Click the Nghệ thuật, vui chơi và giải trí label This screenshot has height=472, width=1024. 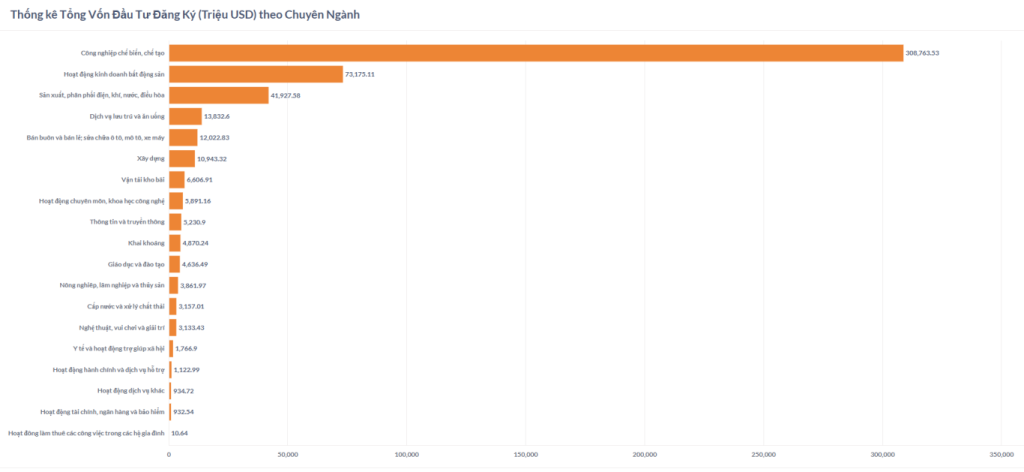[121, 328]
